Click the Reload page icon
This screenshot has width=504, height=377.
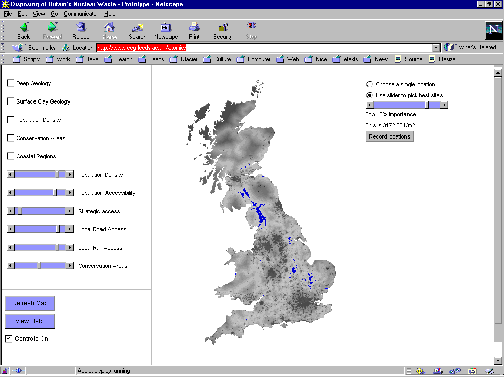(81, 27)
